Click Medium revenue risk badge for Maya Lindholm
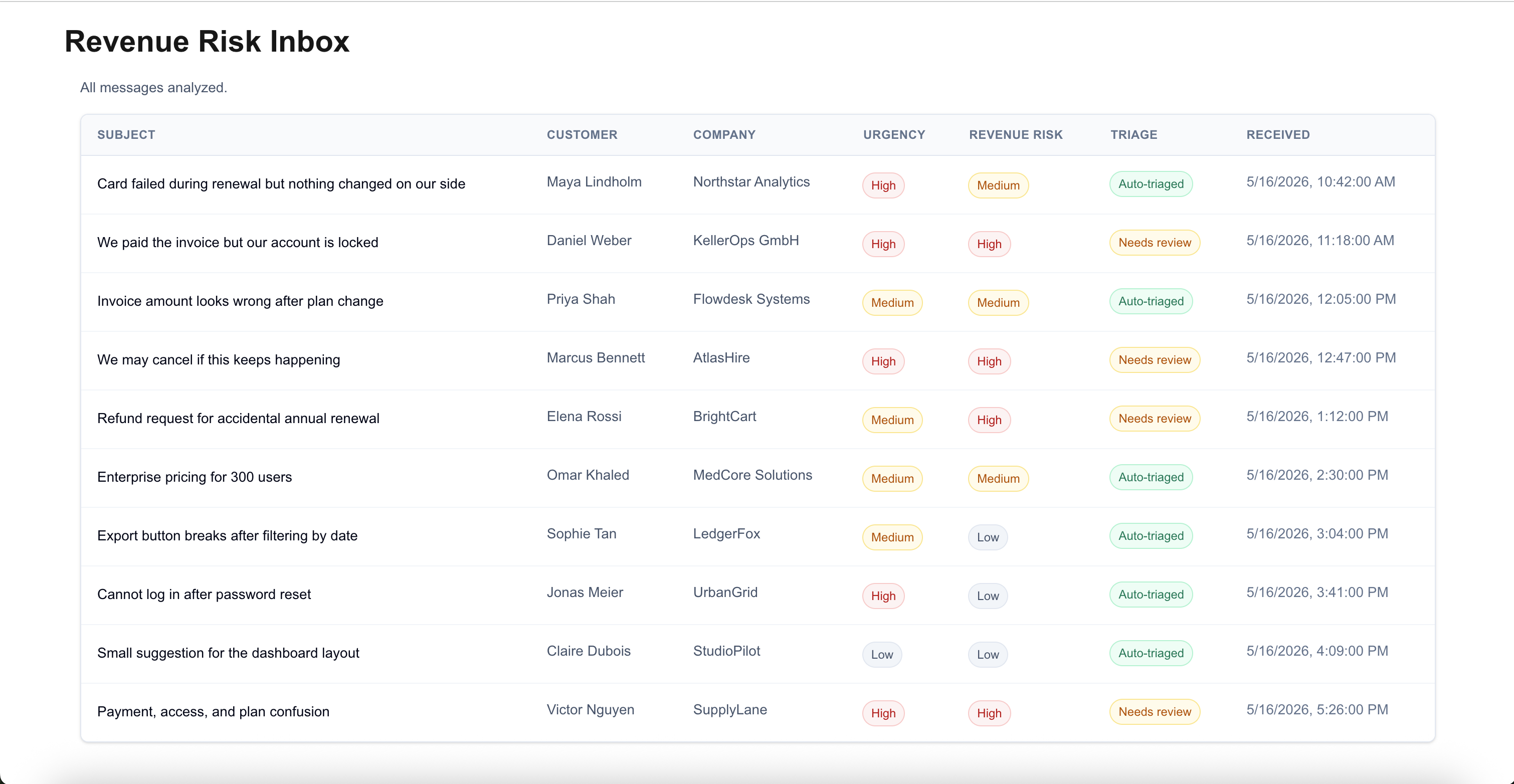1514x784 pixels. 998,185
